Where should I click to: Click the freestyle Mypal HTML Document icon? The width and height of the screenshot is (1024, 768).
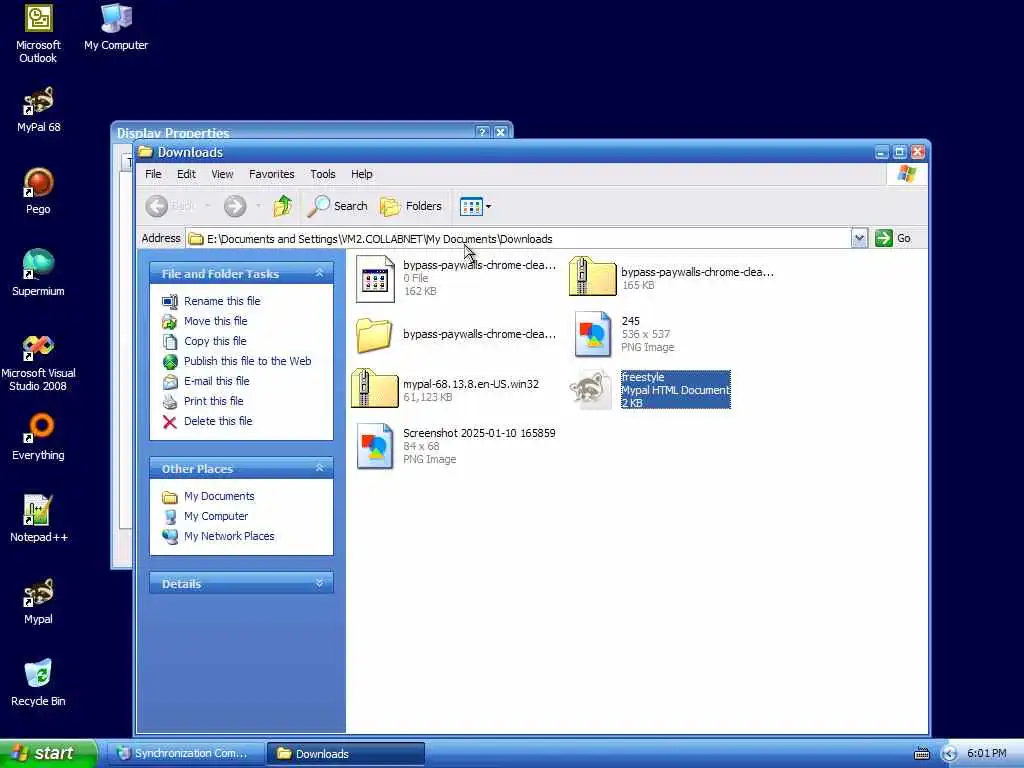(592, 389)
